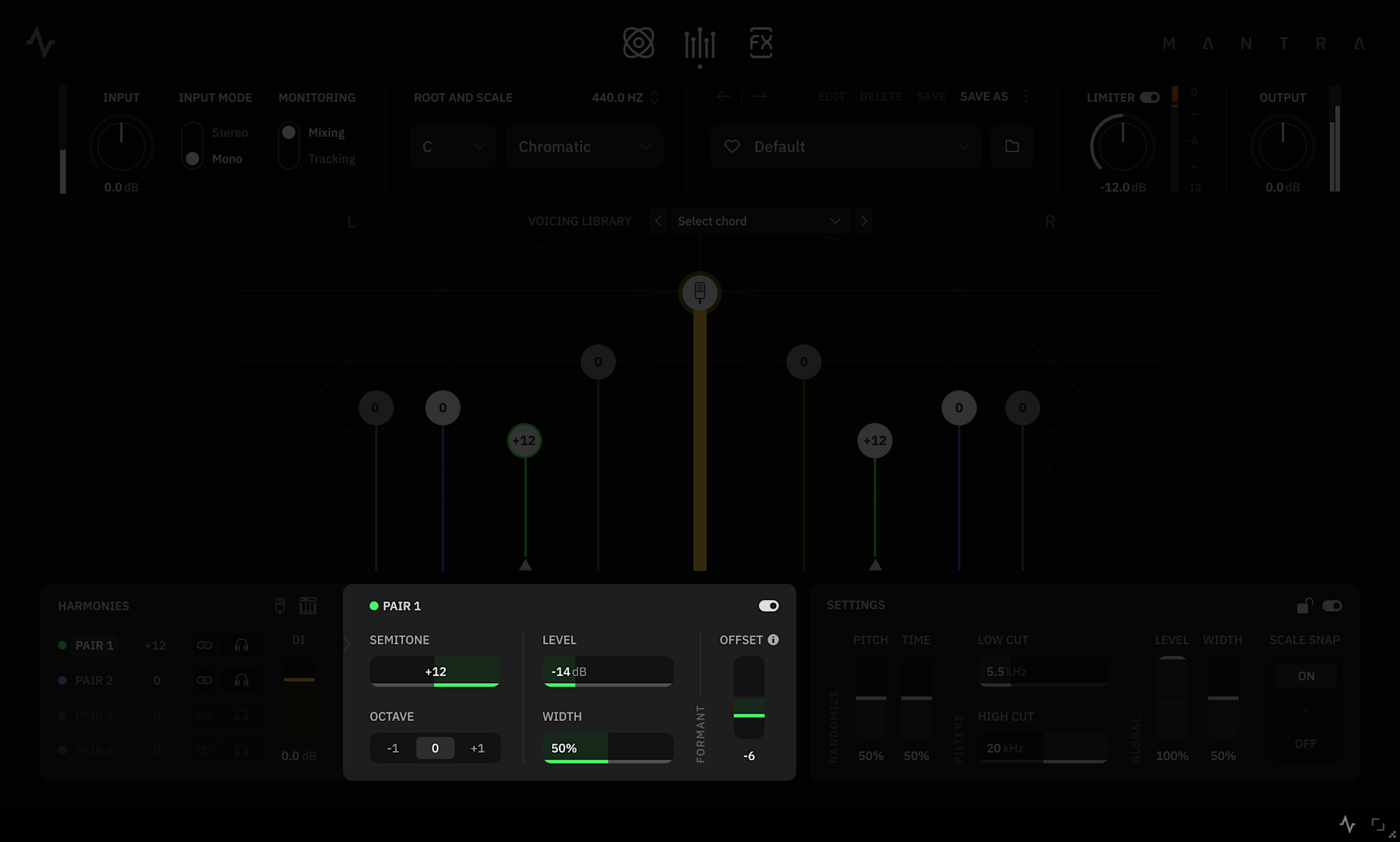Click the Offset info icon
Image resolution: width=1400 pixels, height=842 pixels.
tap(774, 640)
